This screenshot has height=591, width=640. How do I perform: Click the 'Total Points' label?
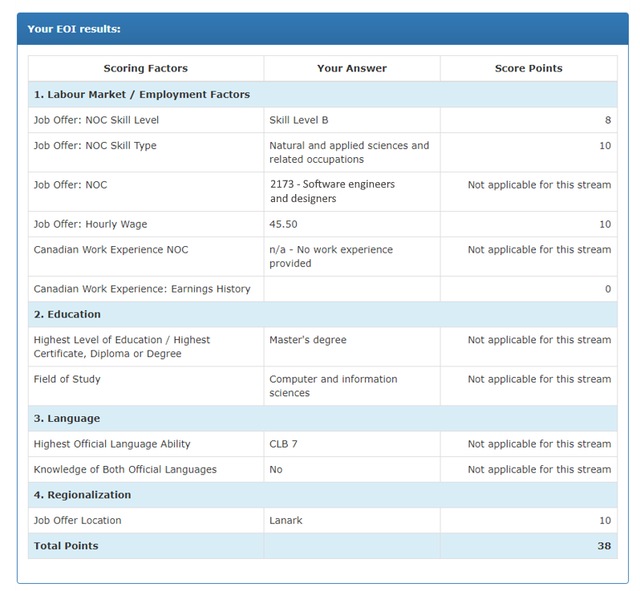pyautogui.click(x=66, y=546)
